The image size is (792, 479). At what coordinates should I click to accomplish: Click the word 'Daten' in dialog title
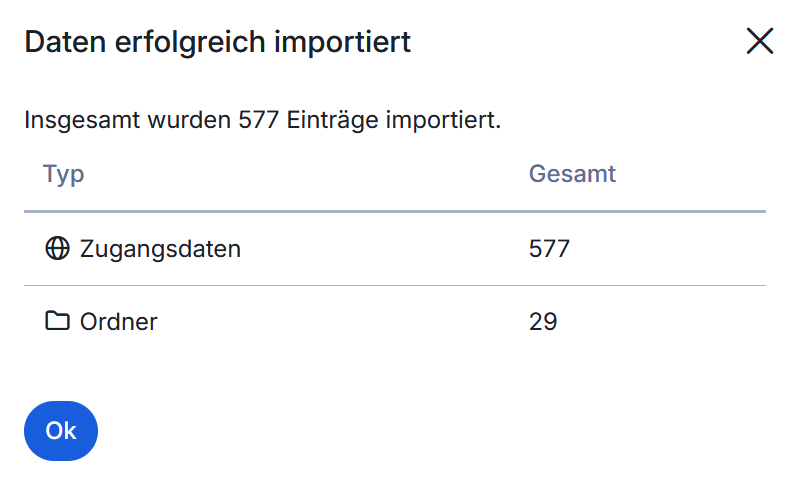pos(61,42)
